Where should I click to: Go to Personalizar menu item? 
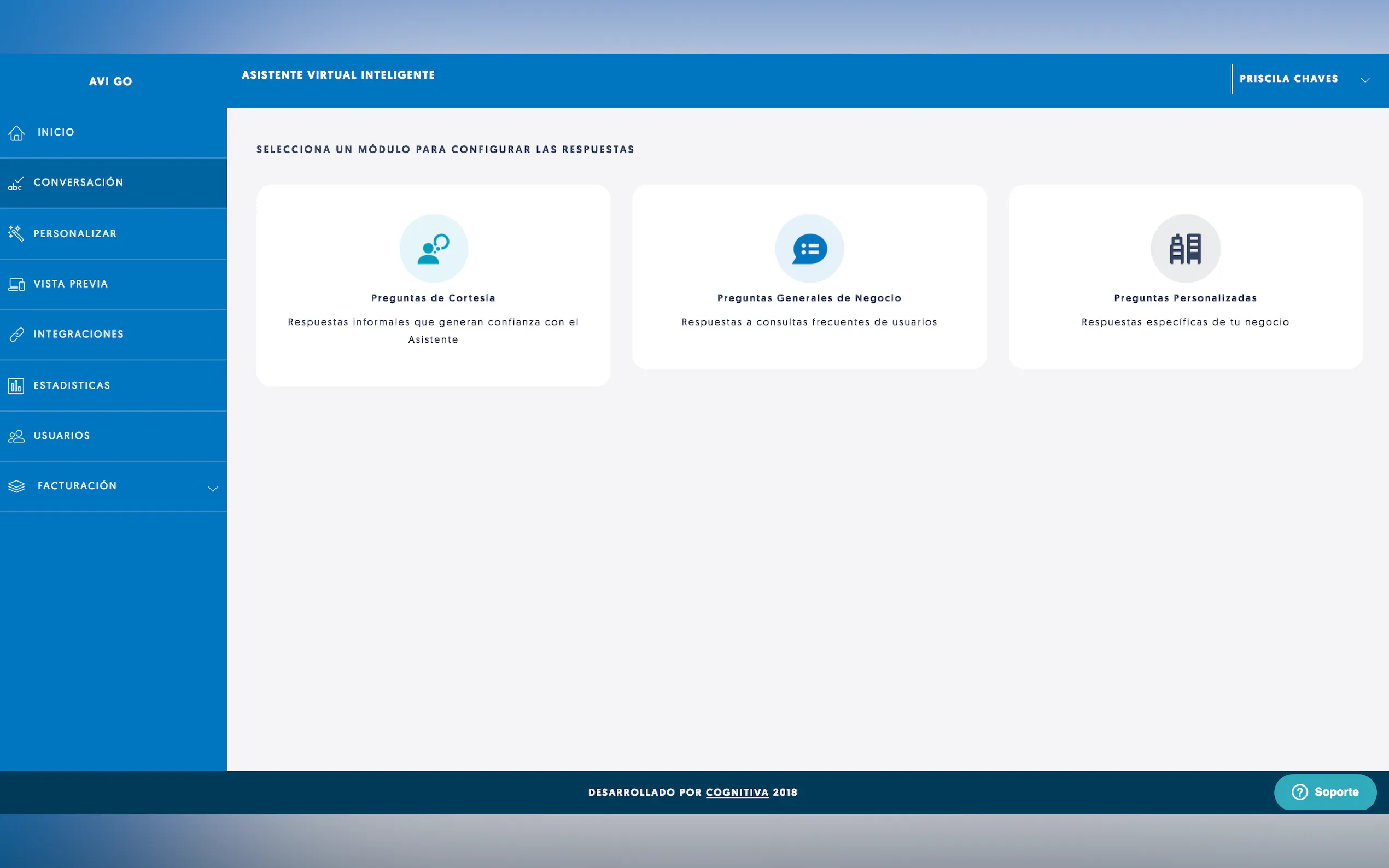pos(75,233)
